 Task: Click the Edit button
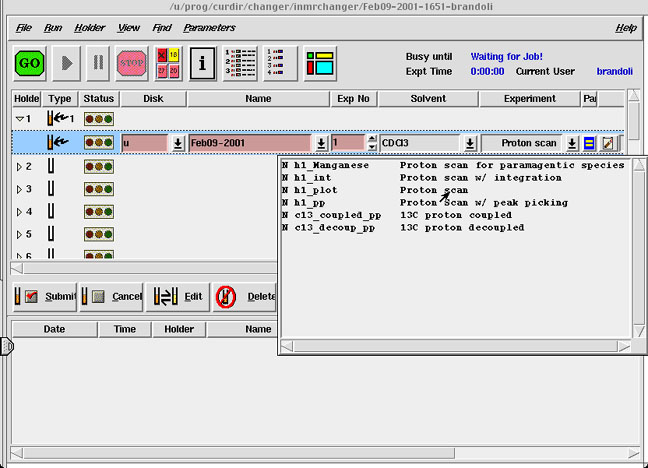click(178, 297)
